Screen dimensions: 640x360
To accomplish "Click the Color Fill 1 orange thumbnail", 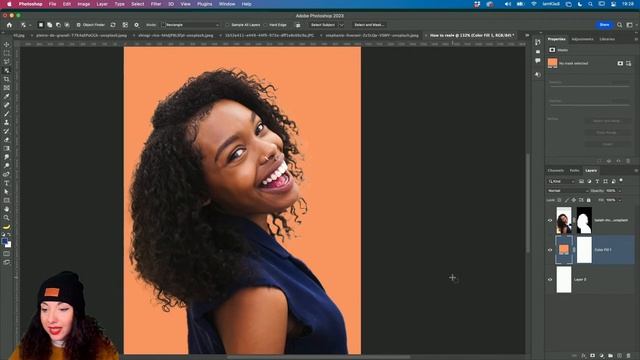I will click(x=564, y=249).
